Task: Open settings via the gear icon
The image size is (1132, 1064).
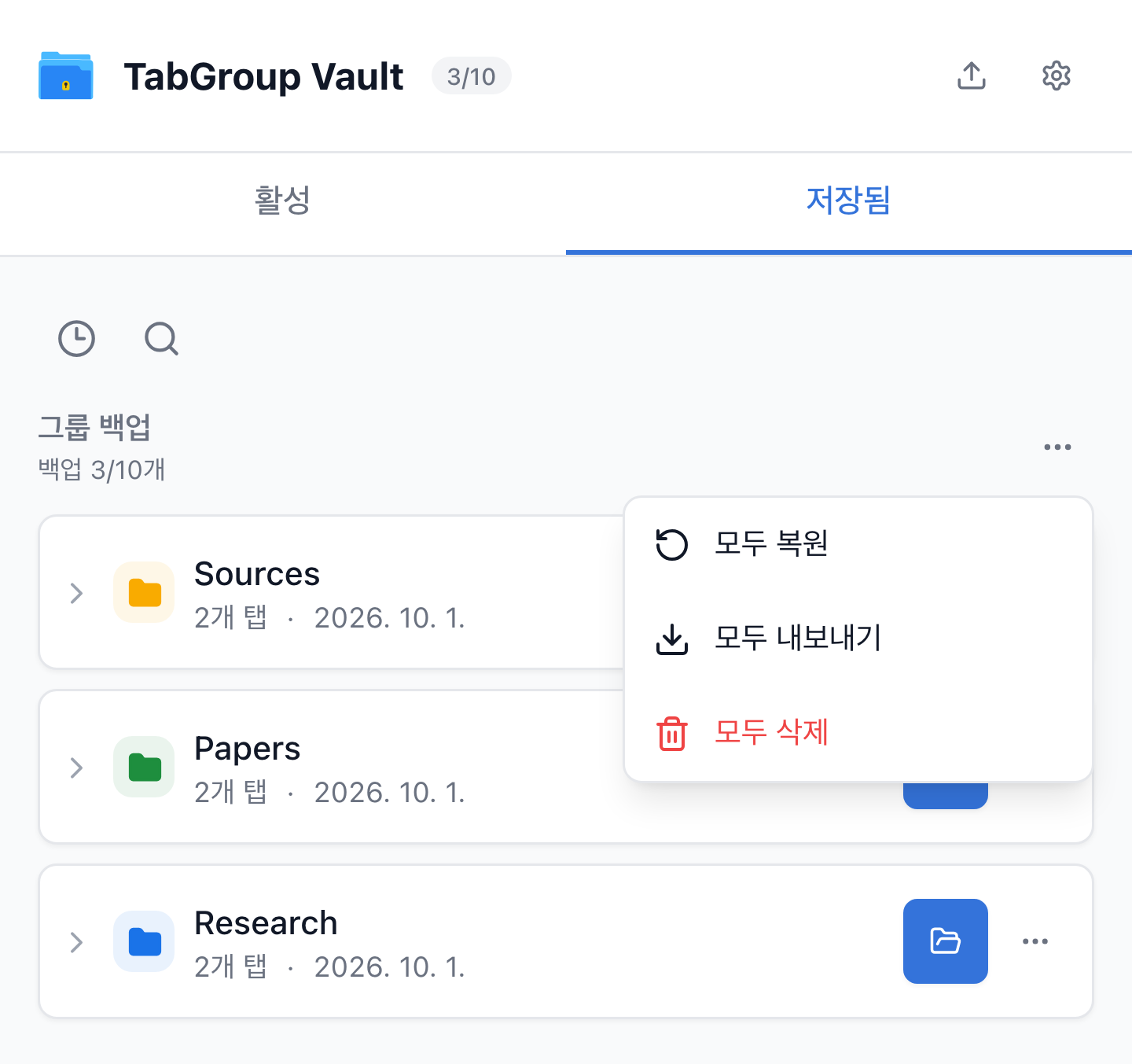Action: [x=1057, y=75]
